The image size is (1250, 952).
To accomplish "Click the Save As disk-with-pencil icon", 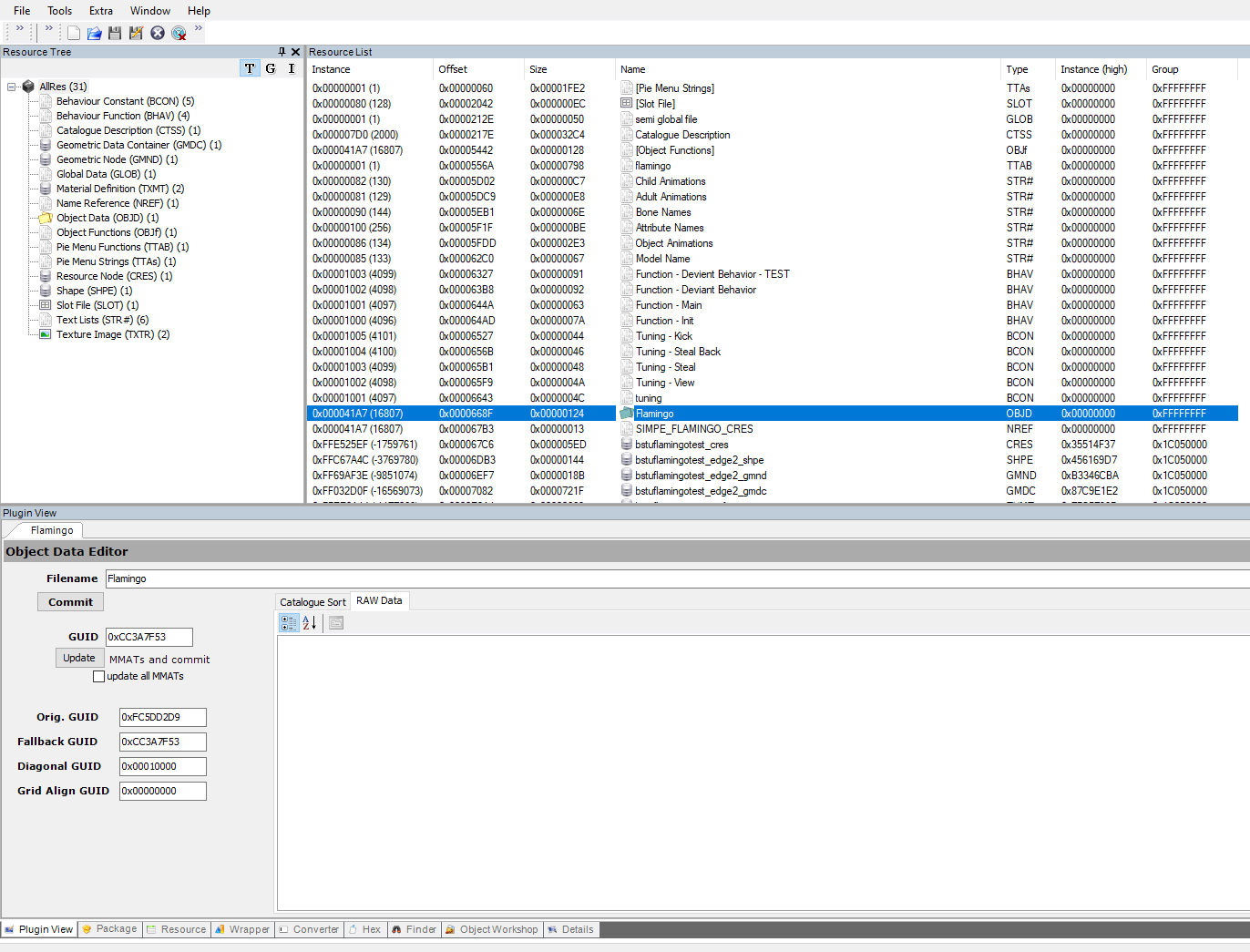I will pyautogui.click(x=136, y=33).
